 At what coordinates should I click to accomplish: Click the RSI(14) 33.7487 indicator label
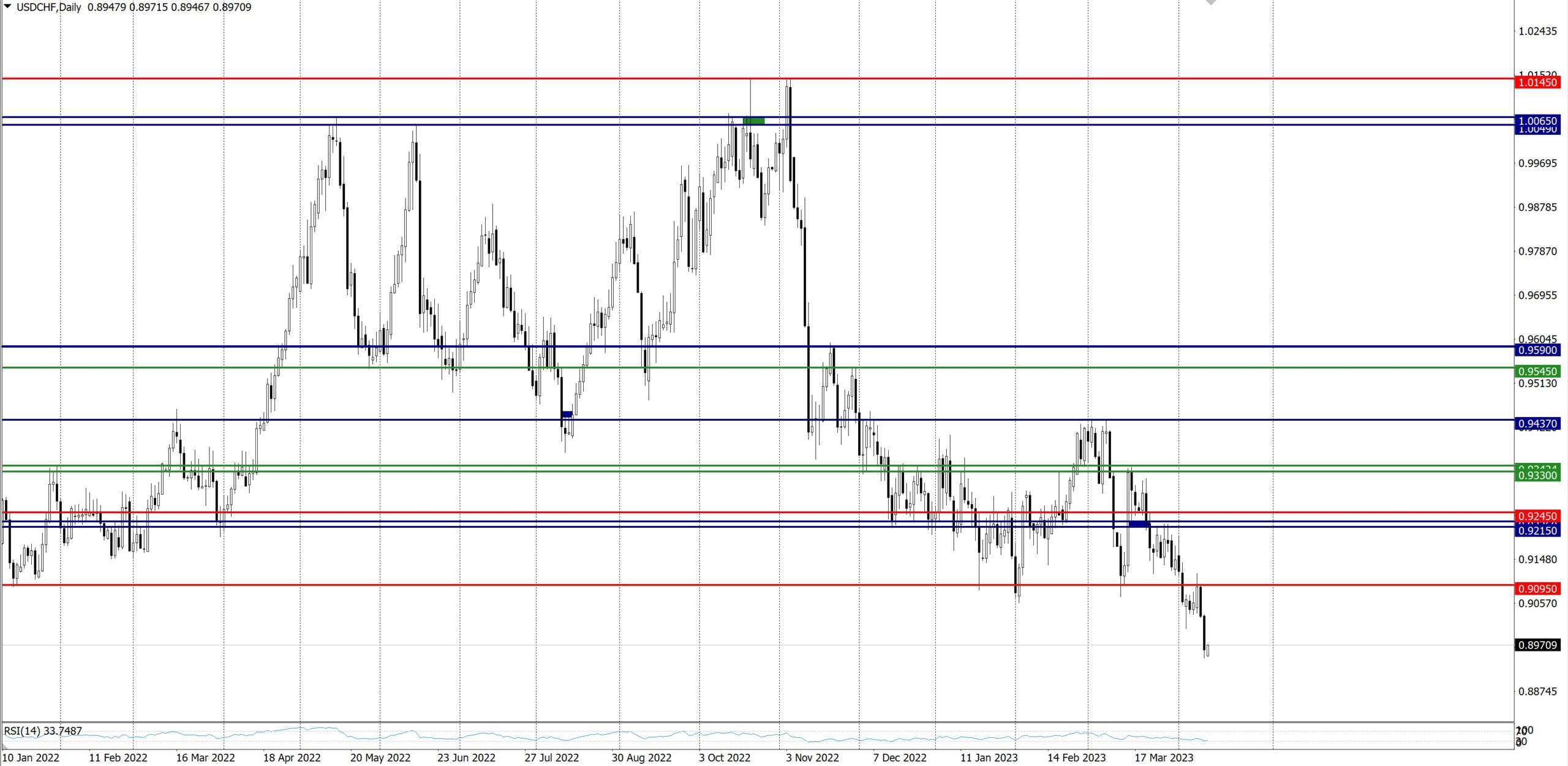[x=43, y=731]
